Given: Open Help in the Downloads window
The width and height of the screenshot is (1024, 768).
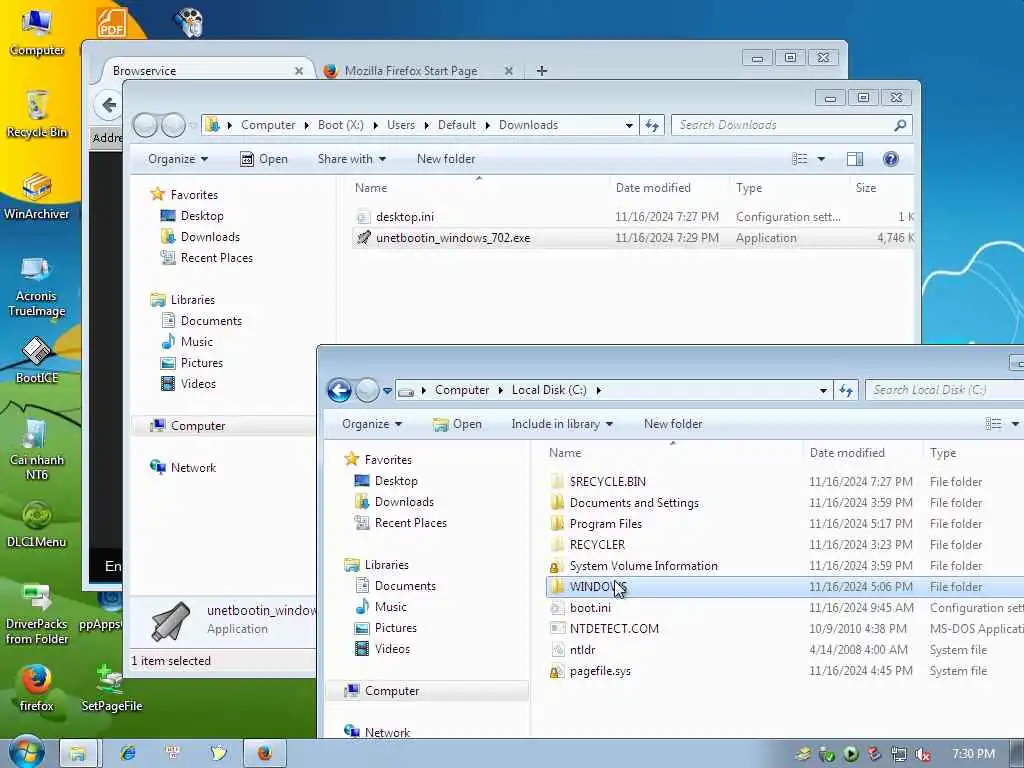Looking at the screenshot, I should tap(890, 159).
